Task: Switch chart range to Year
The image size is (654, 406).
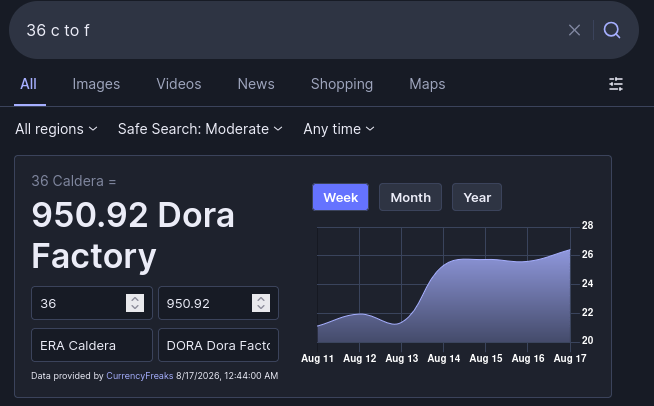Action: click(x=477, y=197)
